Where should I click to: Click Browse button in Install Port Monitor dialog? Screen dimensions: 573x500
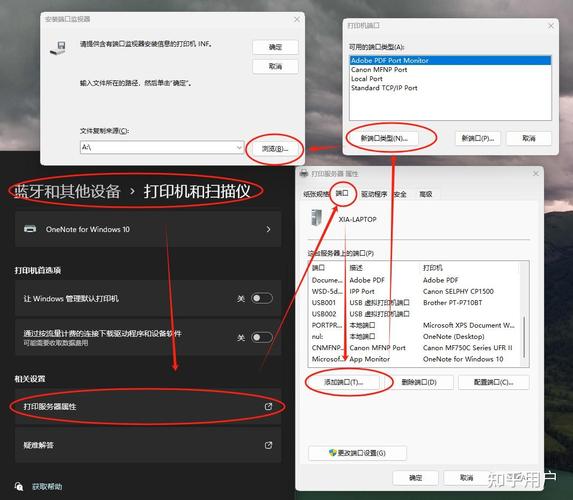pyautogui.click(x=275, y=148)
